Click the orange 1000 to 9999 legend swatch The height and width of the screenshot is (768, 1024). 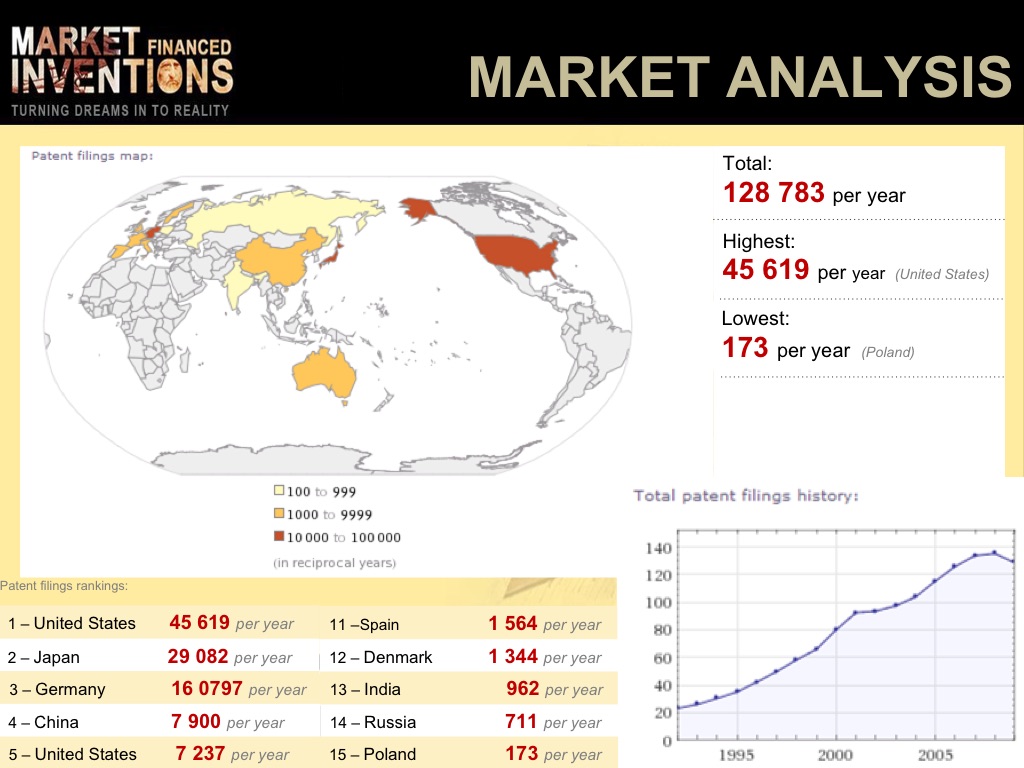click(x=279, y=514)
